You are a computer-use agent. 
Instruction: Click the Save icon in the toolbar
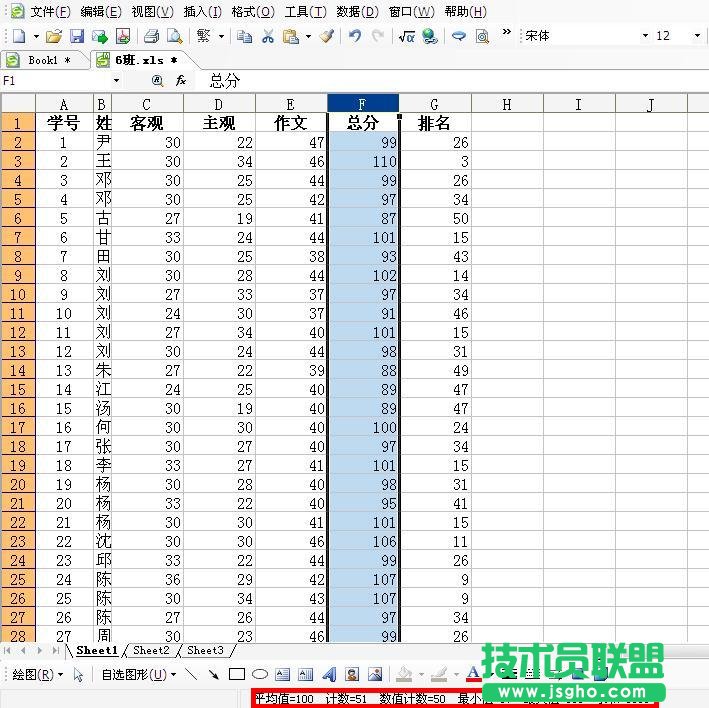pyautogui.click(x=77, y=36)
